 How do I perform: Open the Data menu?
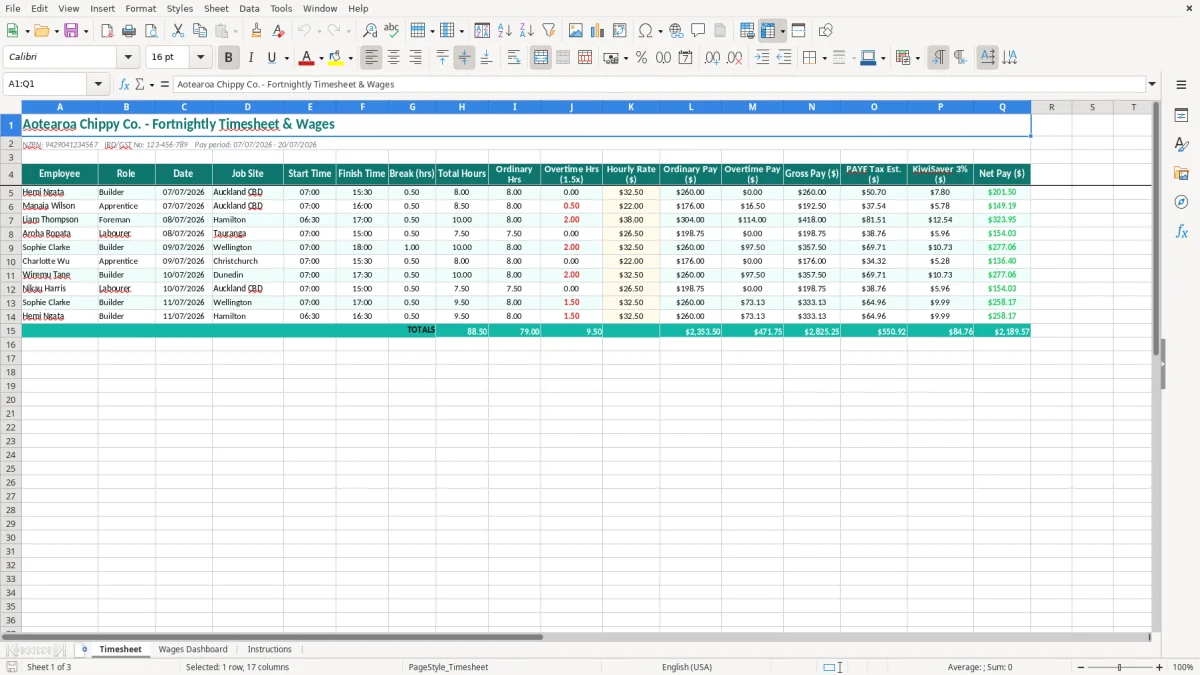click(249, 8)
